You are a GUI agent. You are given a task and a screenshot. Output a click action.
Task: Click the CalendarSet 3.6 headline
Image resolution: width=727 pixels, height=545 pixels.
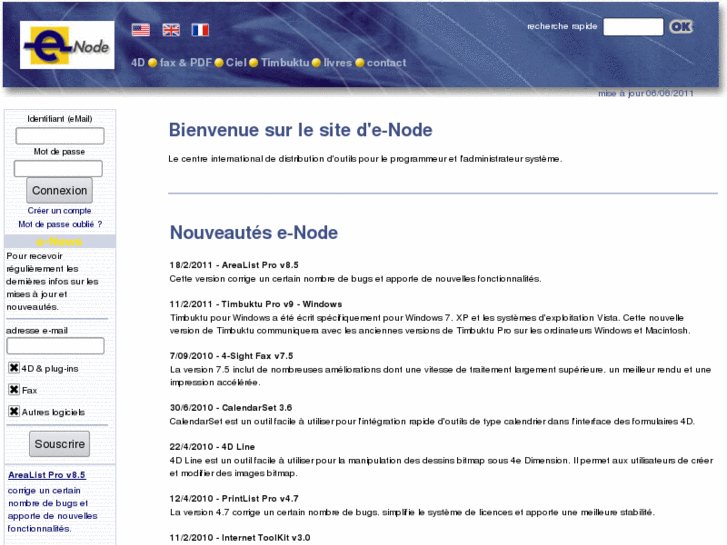pos(230,408)
